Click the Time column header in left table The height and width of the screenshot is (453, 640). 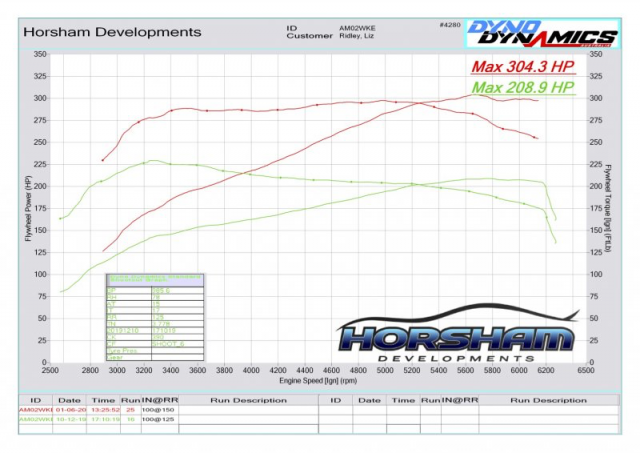[103, 400]
